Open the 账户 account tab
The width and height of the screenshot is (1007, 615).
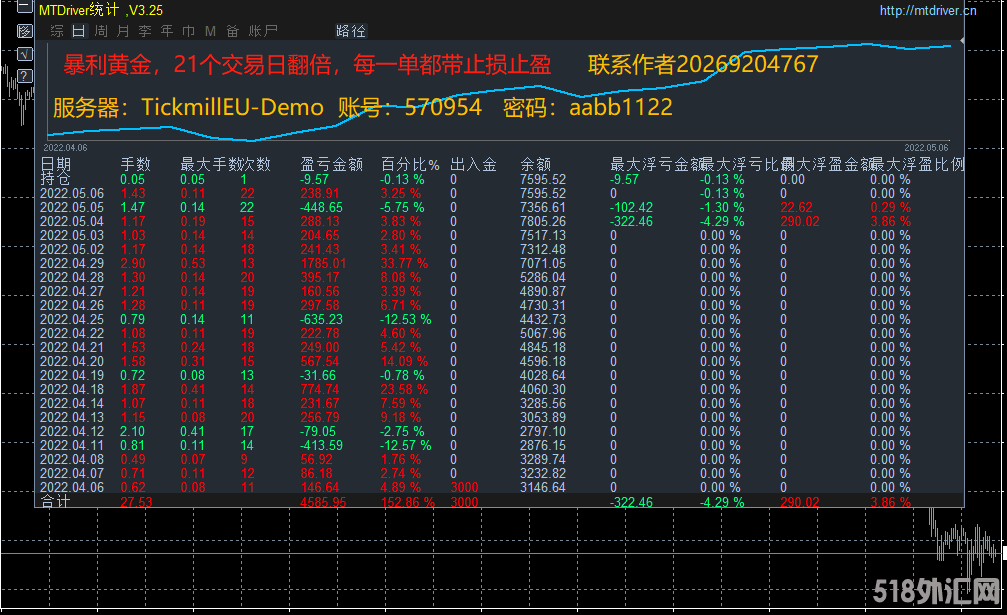click(x=263, y=31)
